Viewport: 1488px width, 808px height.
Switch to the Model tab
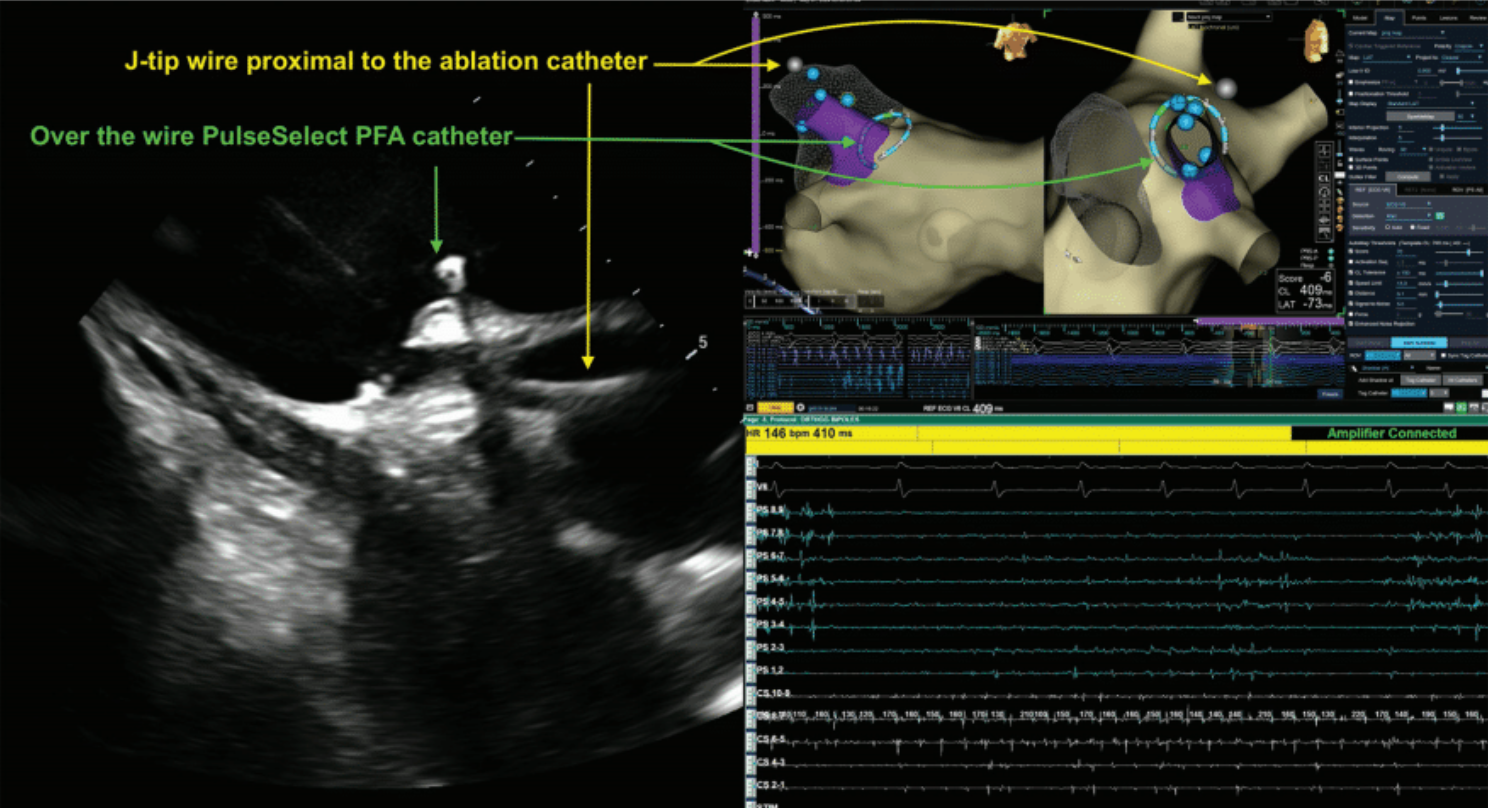1358,18
